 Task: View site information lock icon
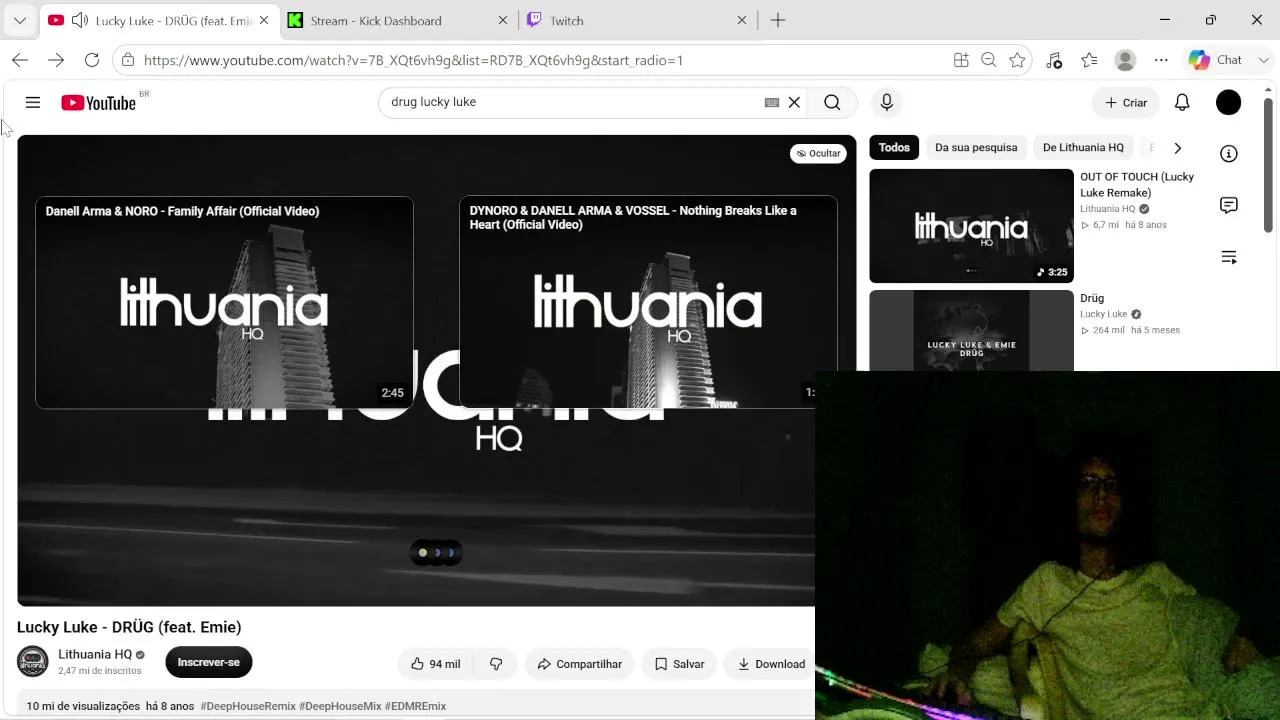tap(127, 60)
